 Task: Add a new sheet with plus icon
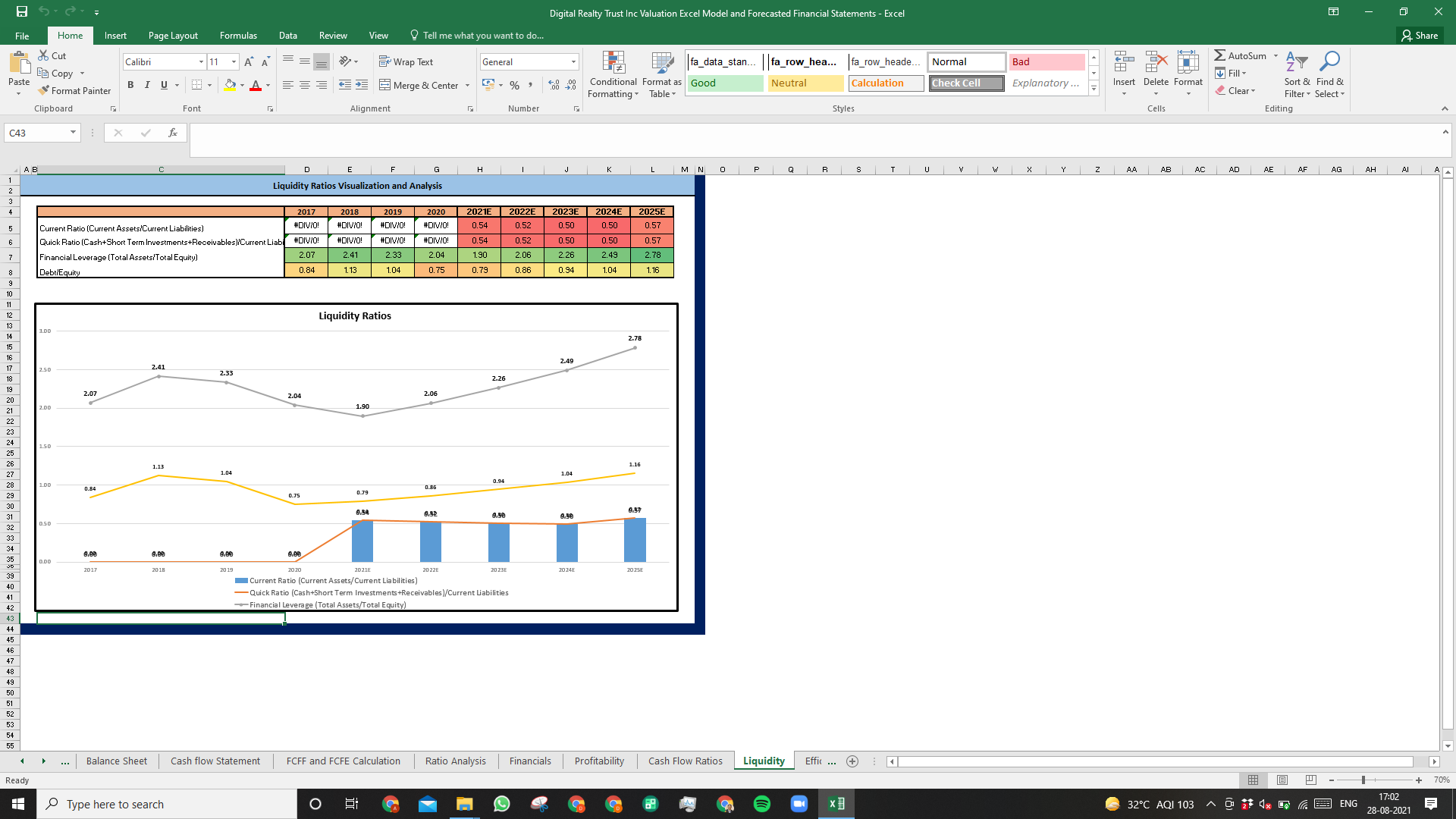[x=852, y=761]
